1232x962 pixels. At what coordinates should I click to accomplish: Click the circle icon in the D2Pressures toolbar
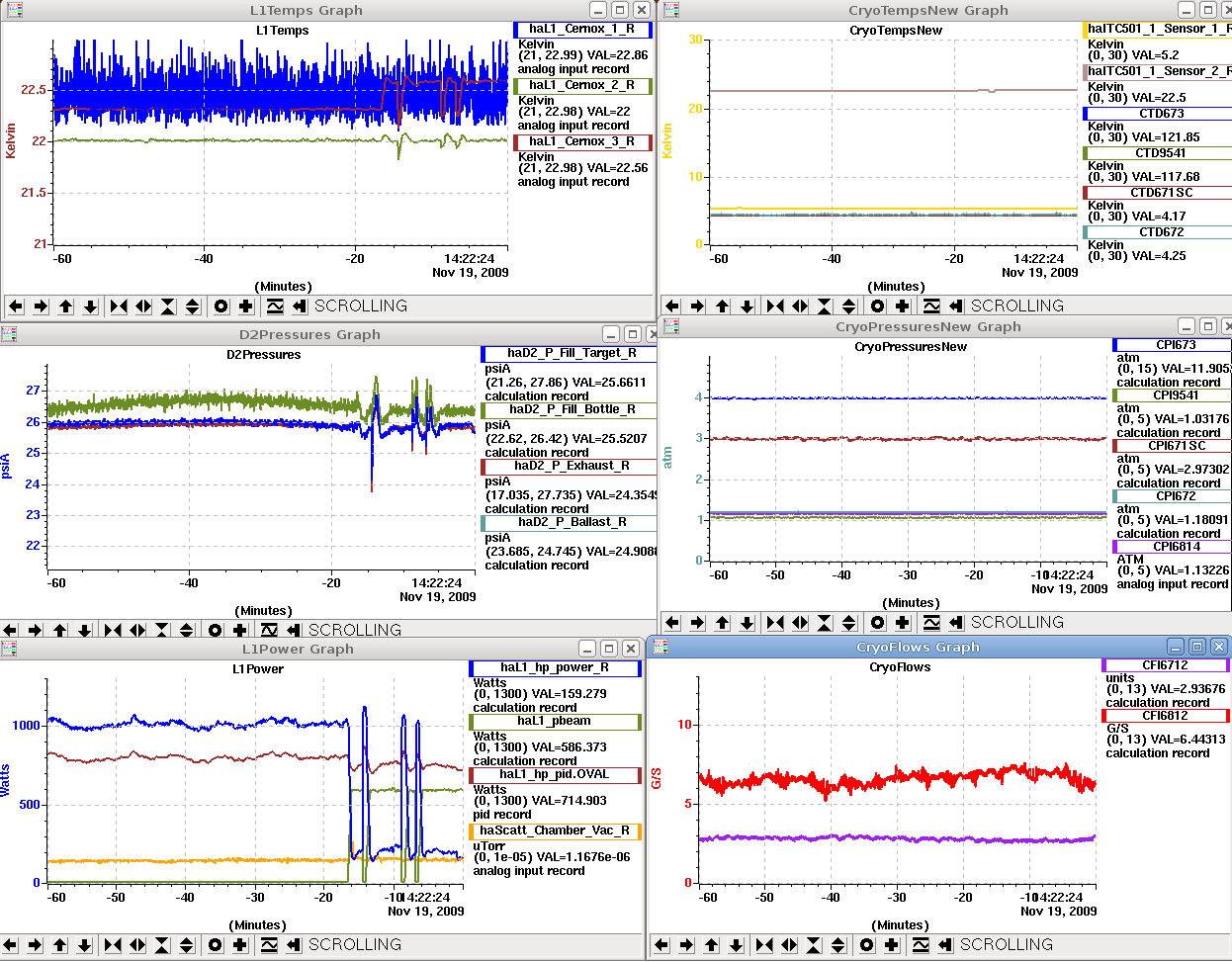click(x=216, y=630)
